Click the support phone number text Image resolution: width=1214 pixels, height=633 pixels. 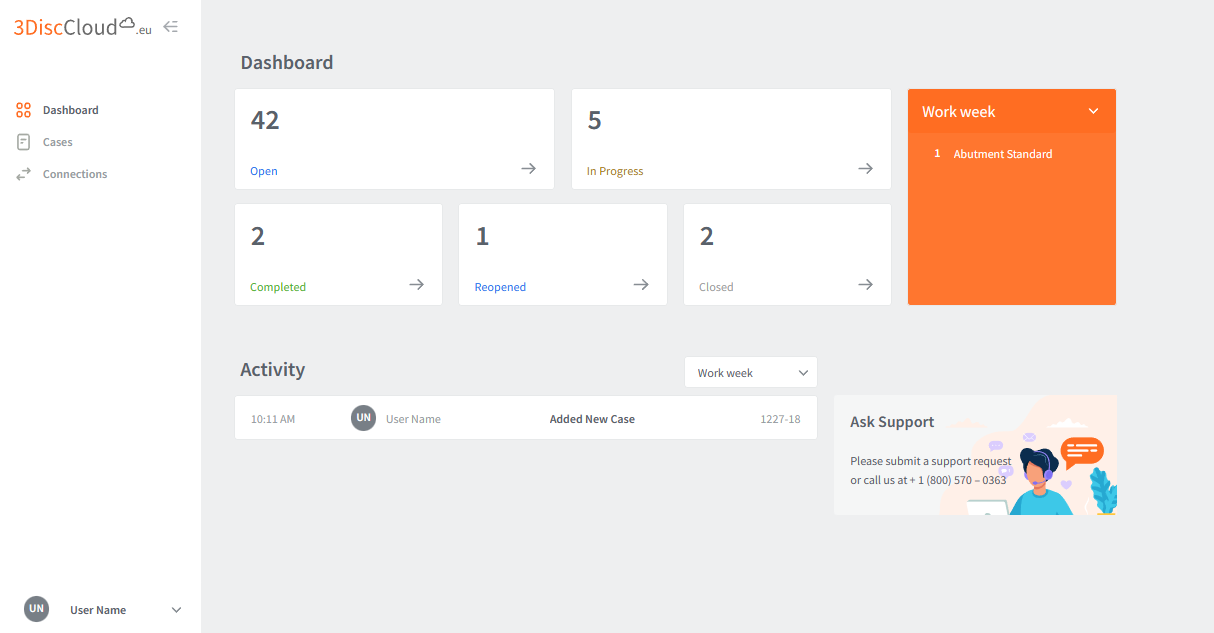click(958, 480)
